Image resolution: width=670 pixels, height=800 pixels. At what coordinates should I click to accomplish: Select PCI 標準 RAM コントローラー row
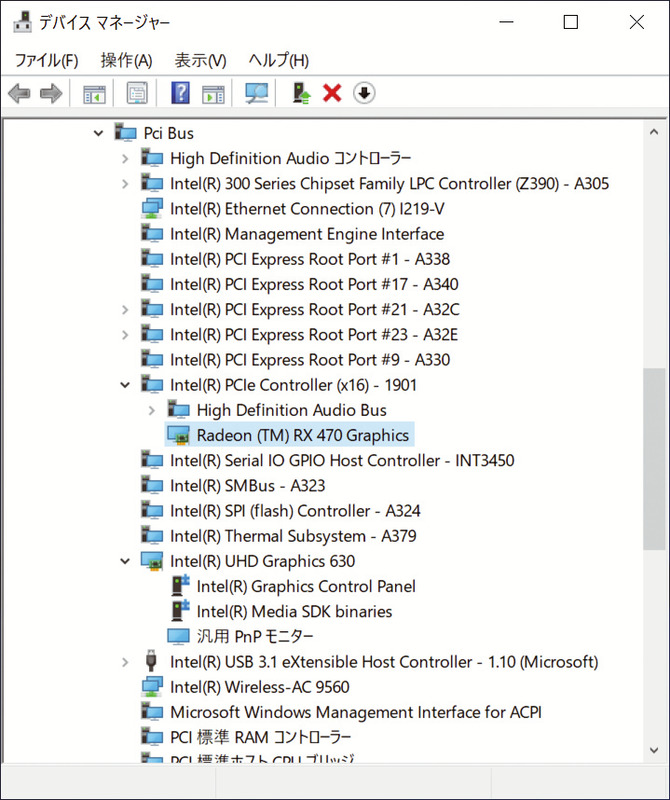(260, 737)
